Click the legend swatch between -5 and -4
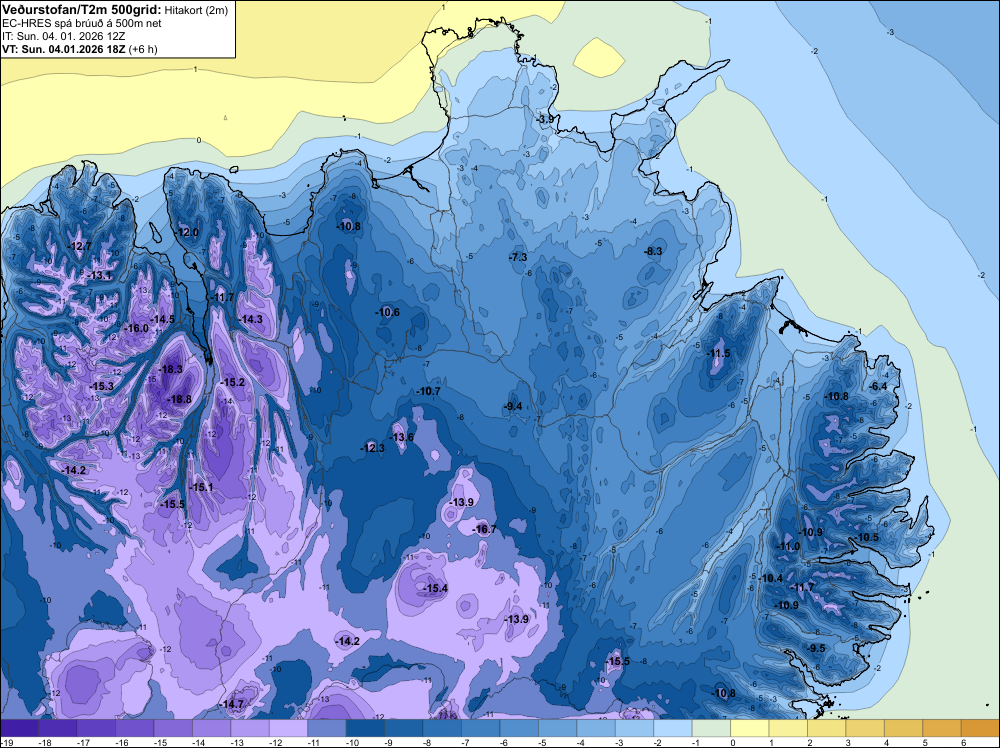Image resolution: width=1000 pixels, height=748 pixels. pyautogui.click(x=557, y=728)
